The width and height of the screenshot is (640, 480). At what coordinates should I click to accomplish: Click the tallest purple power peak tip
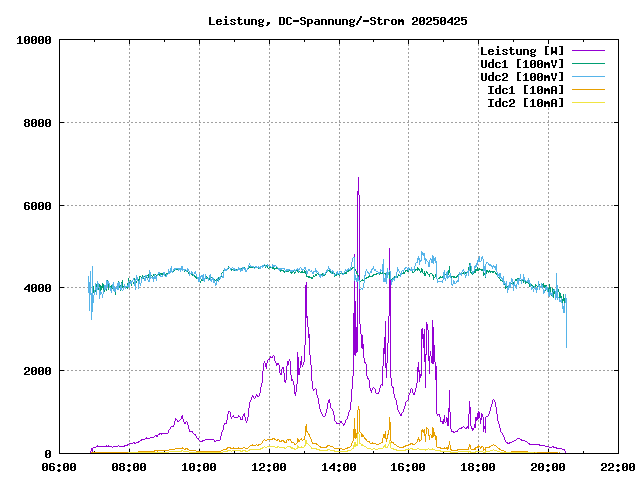click(358, 179)
